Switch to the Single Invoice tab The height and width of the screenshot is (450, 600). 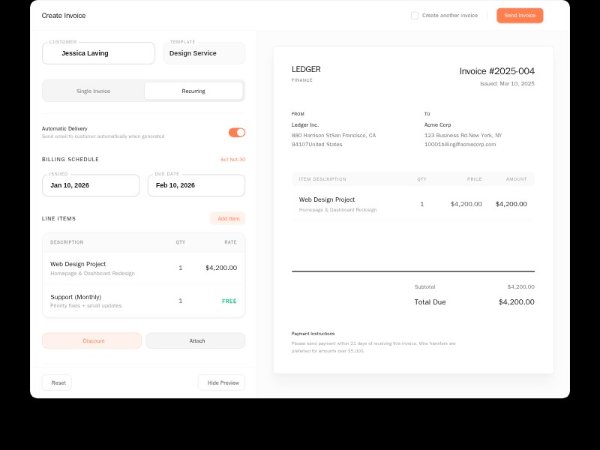tap(93, 91)
